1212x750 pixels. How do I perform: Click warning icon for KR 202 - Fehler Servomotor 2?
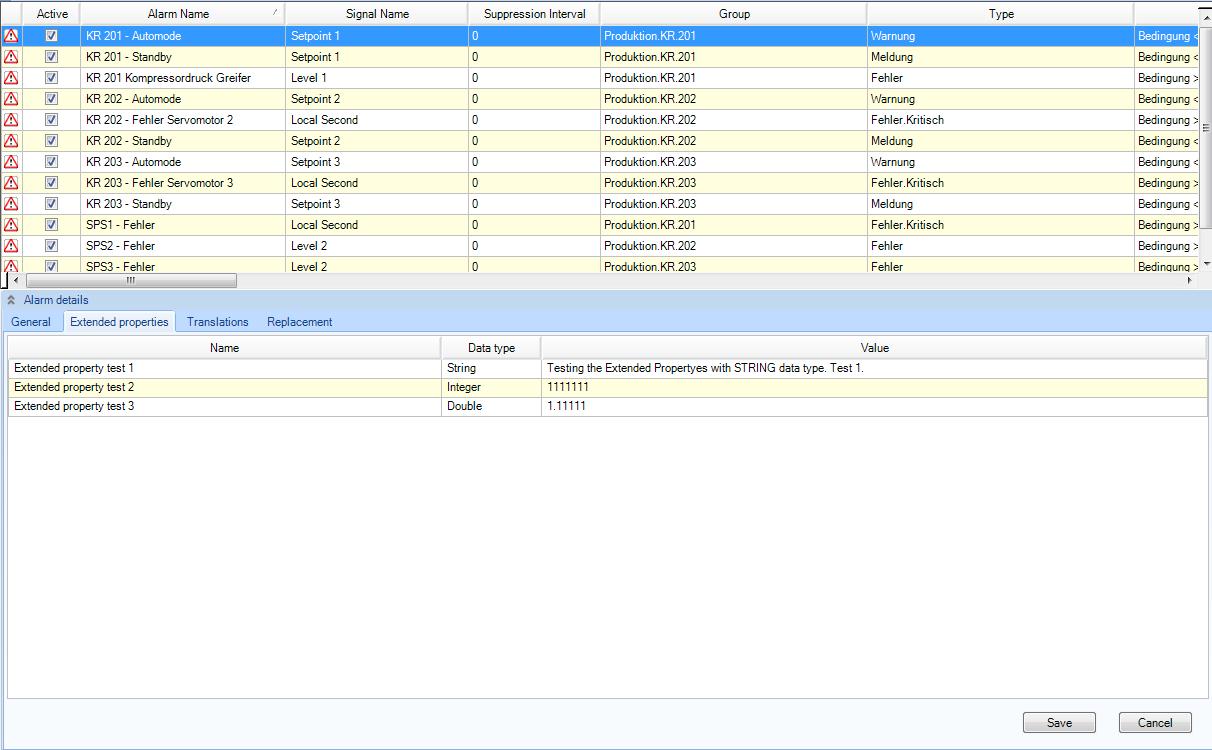11,120
